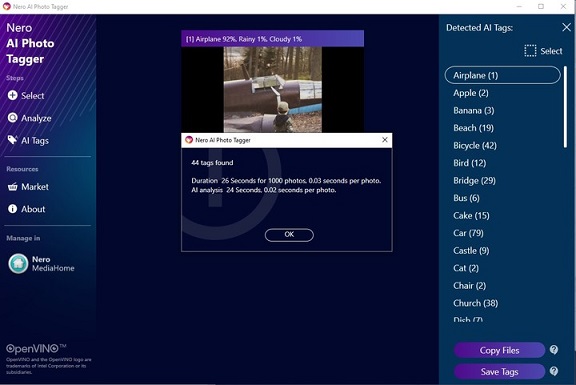Screen dimensions: 576x385
Task: Click the Market basket icon
Action: (12, 187)
